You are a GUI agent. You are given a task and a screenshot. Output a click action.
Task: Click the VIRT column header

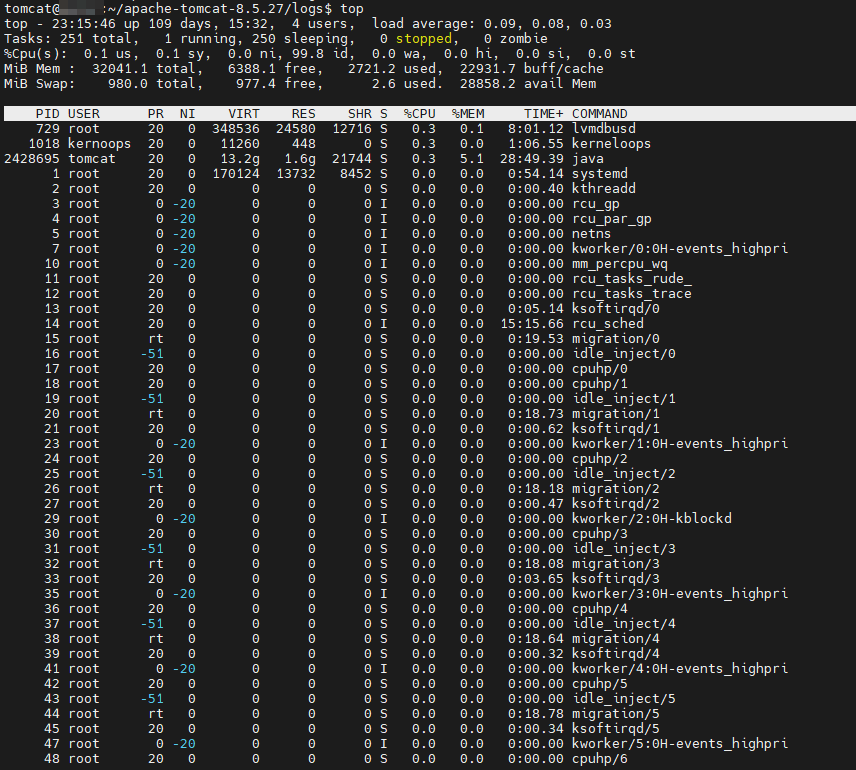(x=243, y=114)
